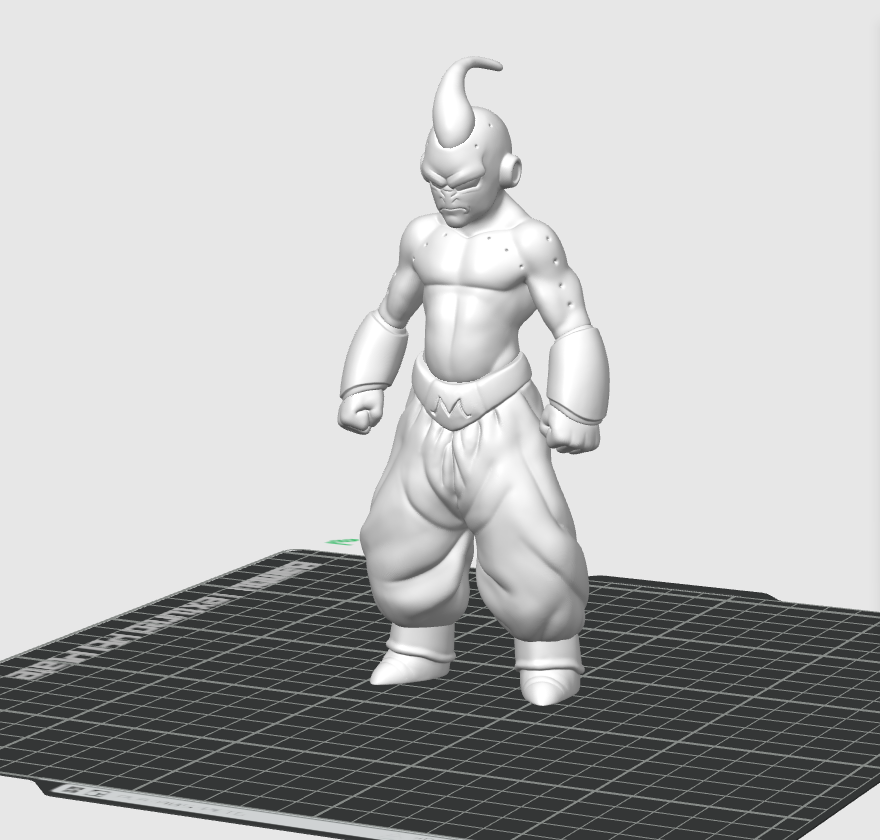The width and height of the screenshot is (880, 840).
Task: Click the model's clenched fist on the left side
Action: pos(360,412)
